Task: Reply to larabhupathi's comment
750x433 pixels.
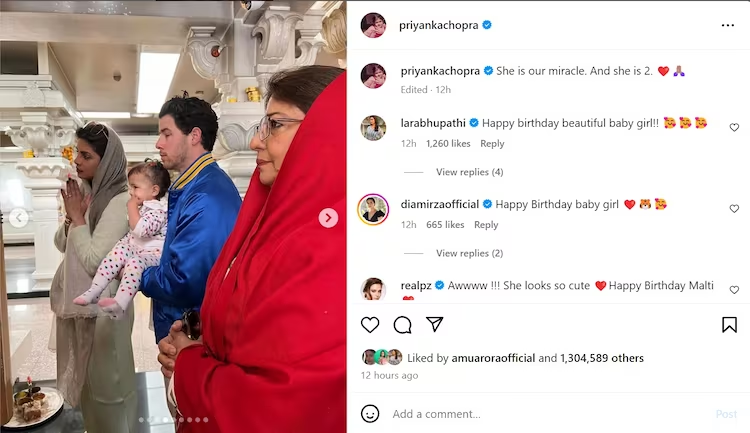Action: [492, 144]
